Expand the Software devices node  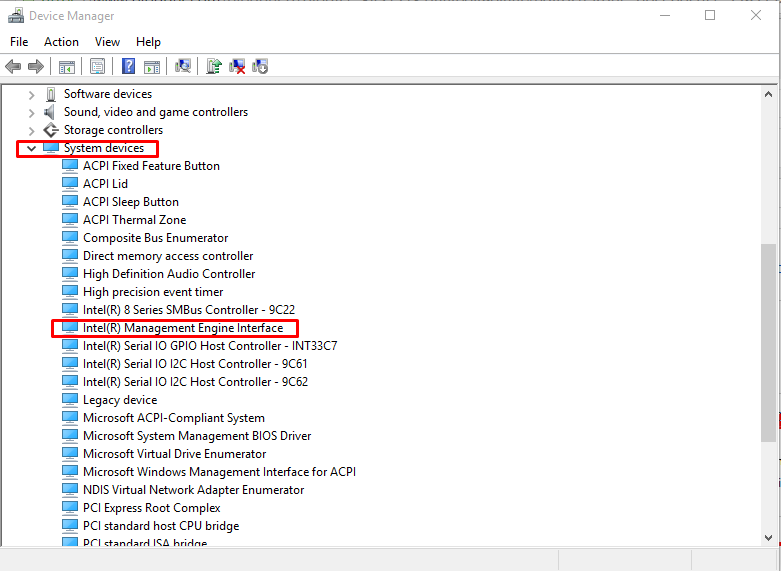[31, 95]
